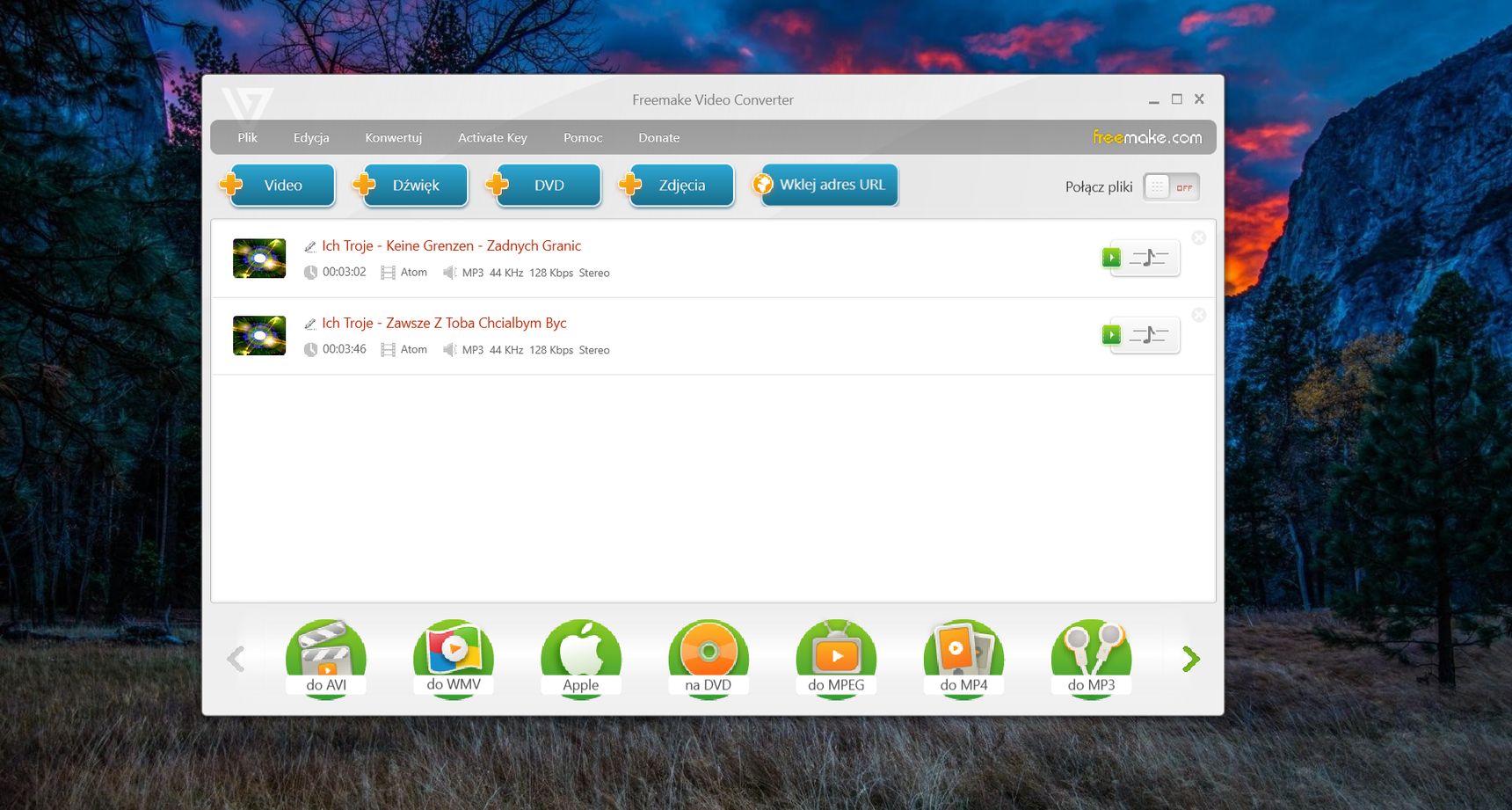Maximize the Freemake Video Converter window

1177,99
